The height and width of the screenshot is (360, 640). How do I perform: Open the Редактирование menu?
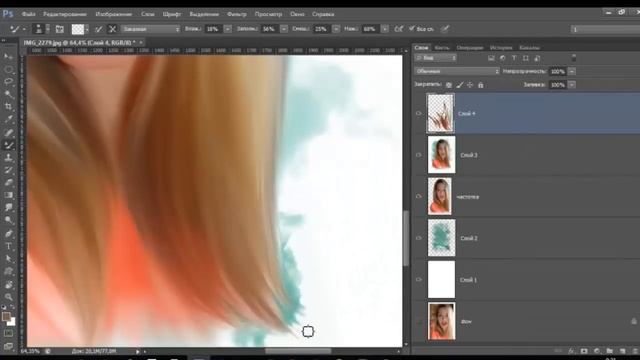[65, 14]
